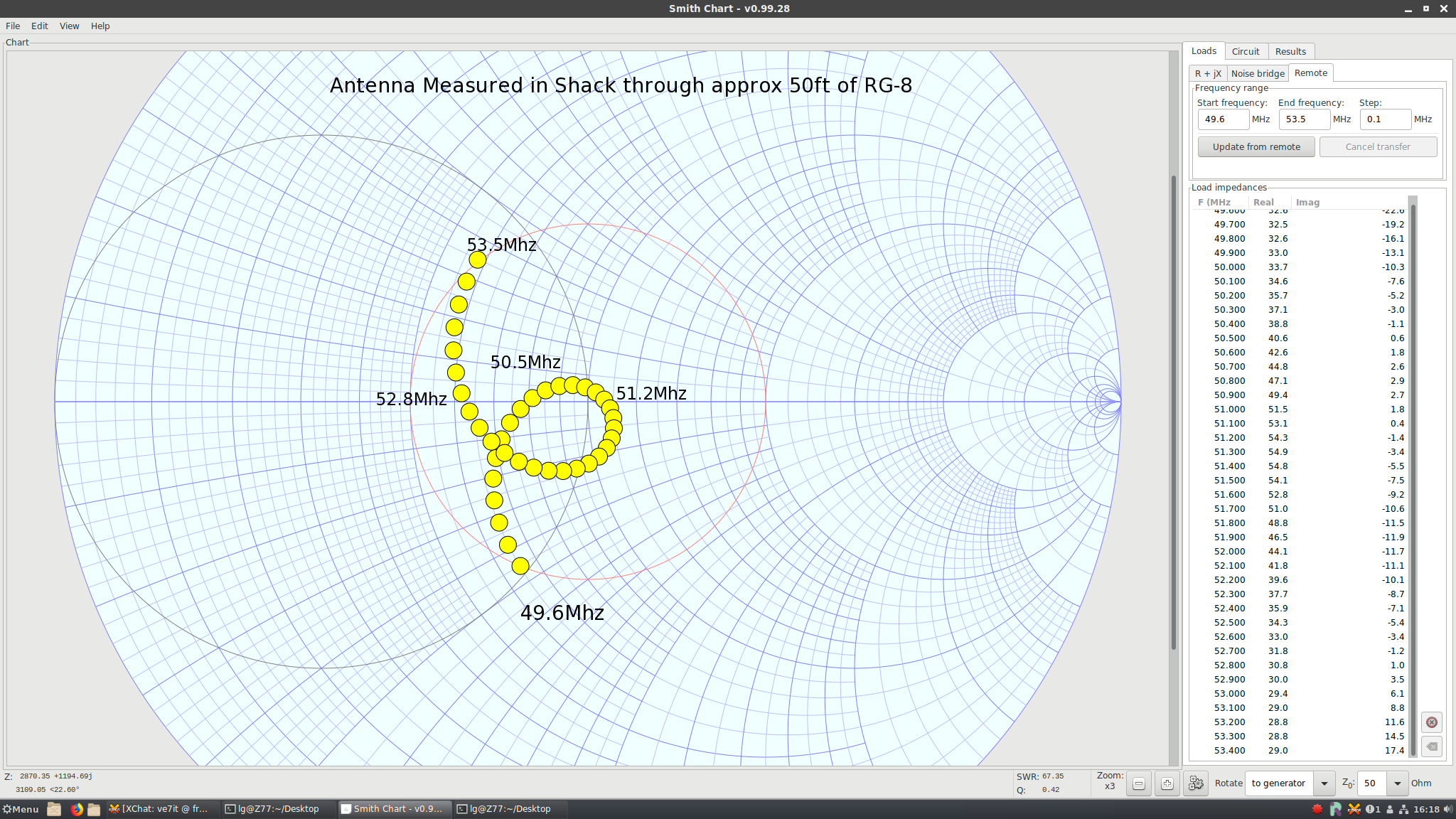Click the 52.8Mhz marker label on chart
This screenshot has width=1456, height=819.
point(412,399)
